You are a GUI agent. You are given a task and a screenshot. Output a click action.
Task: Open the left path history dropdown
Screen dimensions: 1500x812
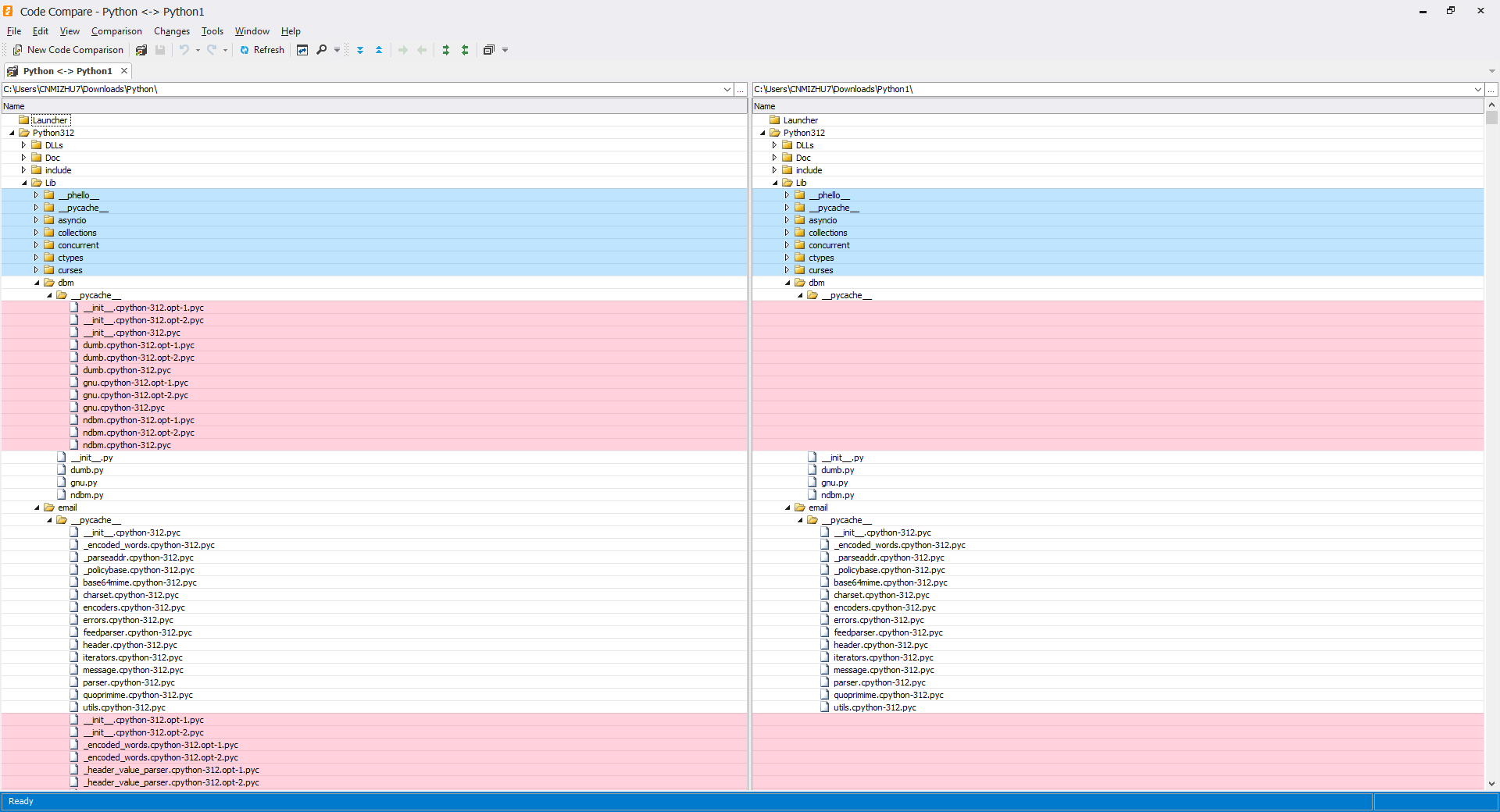[x=727, y=90]
